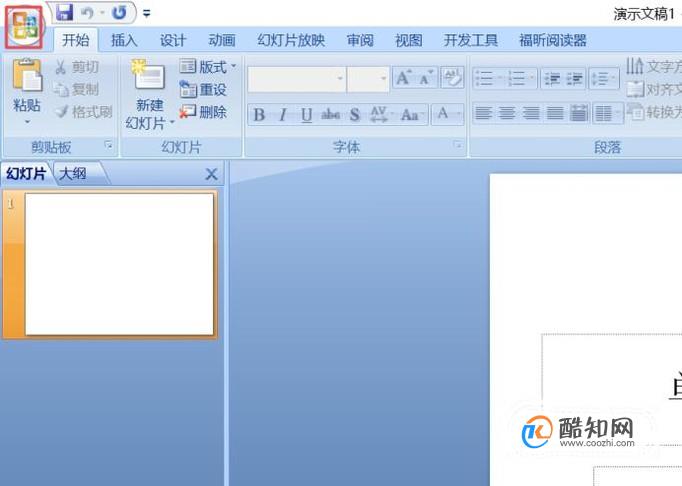Click the Paste clipboard icon

pos(27,75)
